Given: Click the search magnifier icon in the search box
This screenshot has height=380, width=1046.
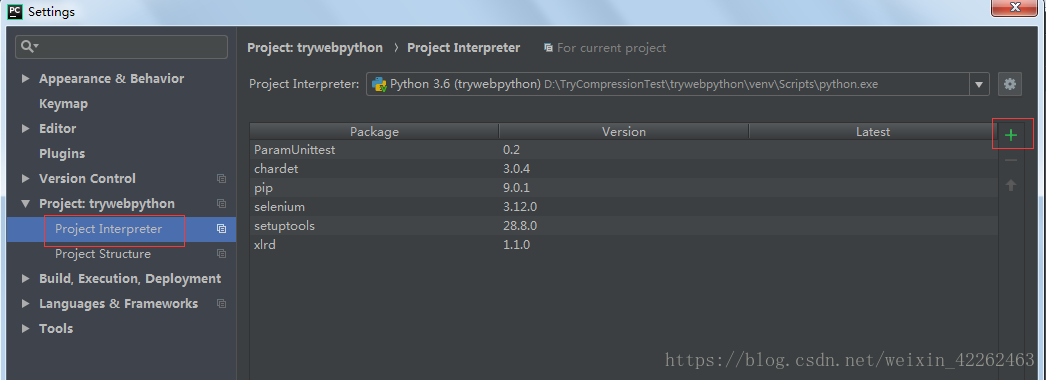Looking at the screenshot, I should coord(29,47).
